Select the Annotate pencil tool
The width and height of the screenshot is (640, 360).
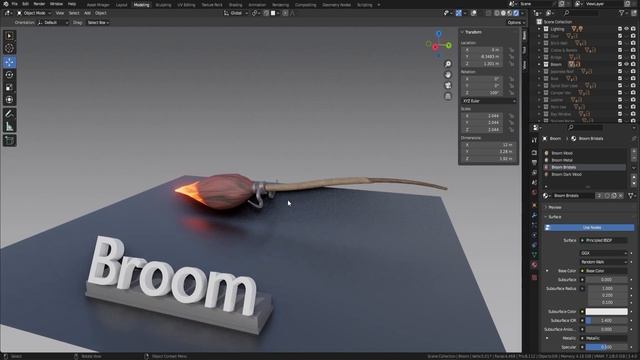click(9, 114)
